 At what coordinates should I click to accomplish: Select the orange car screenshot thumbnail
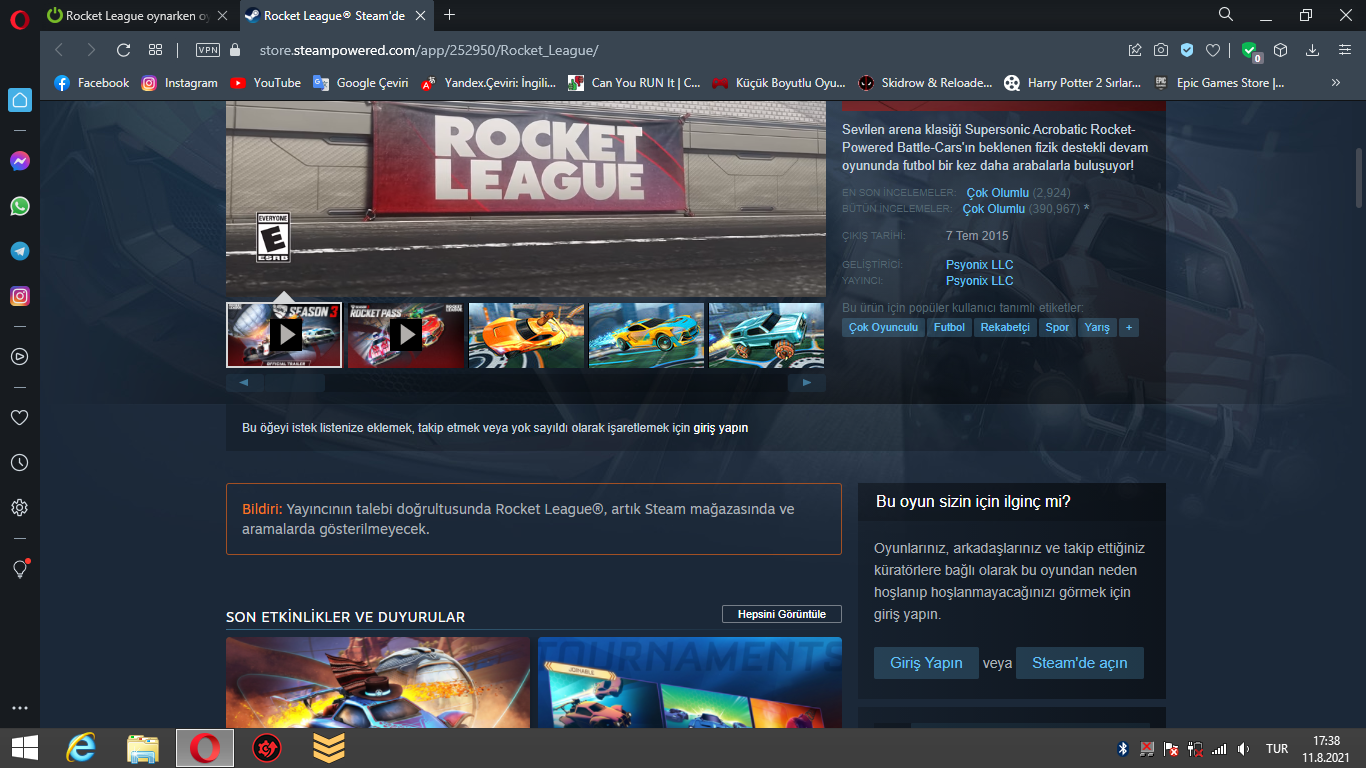(x=526, y=335)
